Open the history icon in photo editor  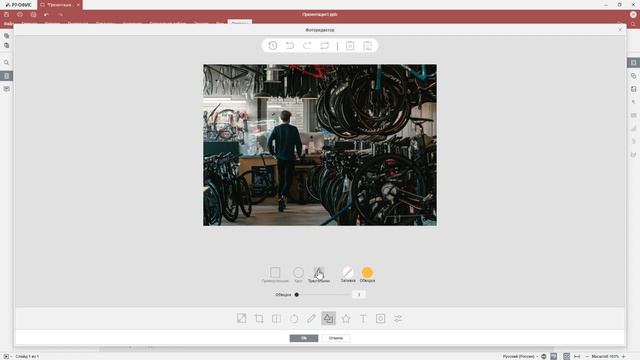[x=273, y=46]
